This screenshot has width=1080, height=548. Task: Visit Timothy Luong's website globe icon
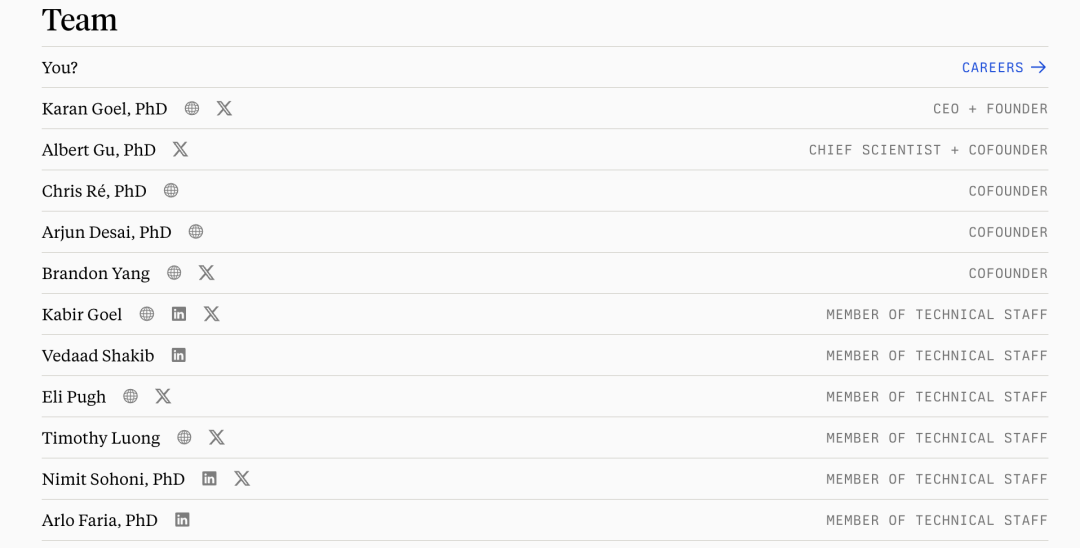click(x=184, y=437)
